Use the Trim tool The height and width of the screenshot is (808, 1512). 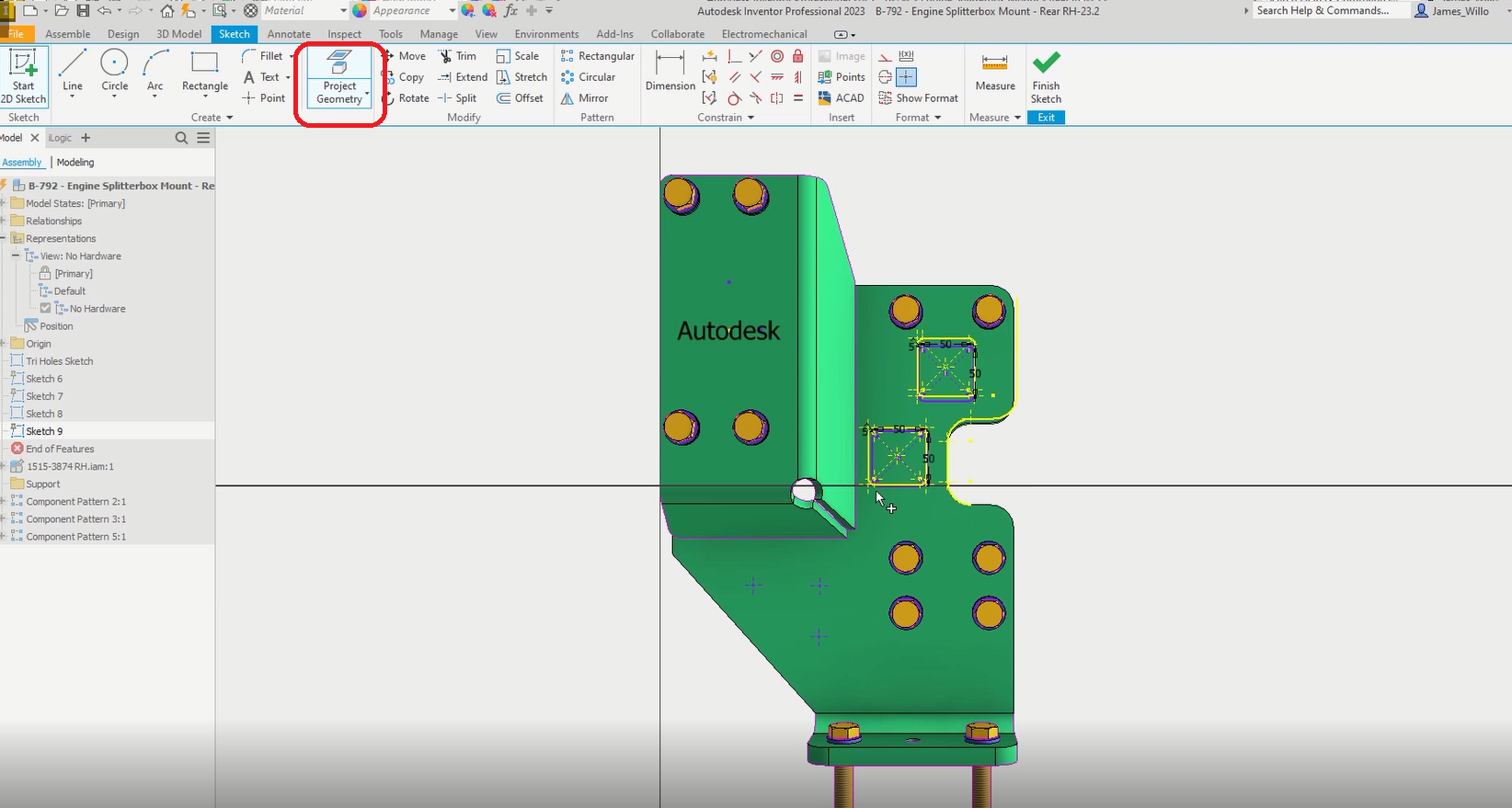tap(457, 56)
